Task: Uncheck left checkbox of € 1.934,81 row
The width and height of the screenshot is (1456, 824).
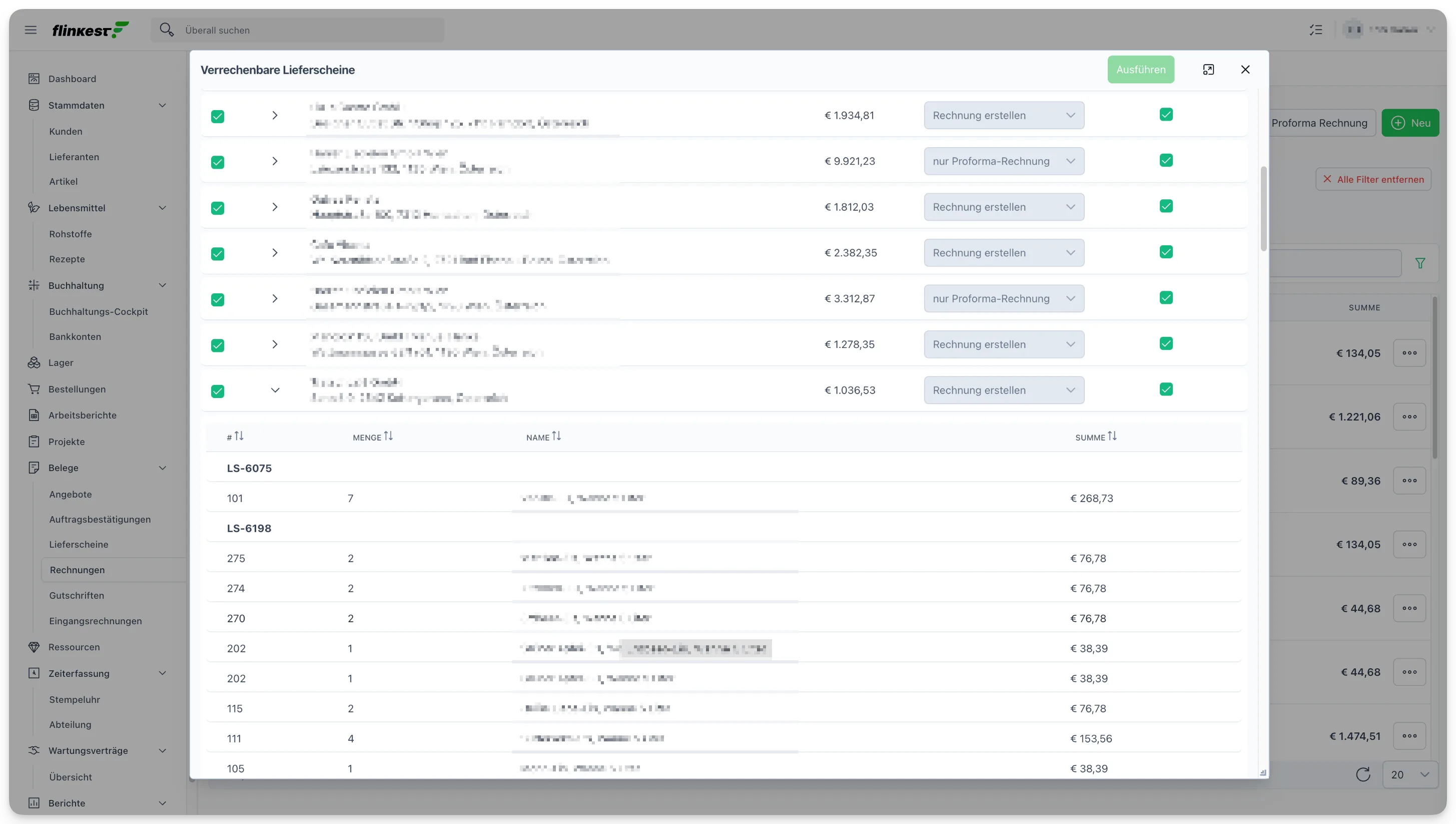Action: click(x=217, y=117)
